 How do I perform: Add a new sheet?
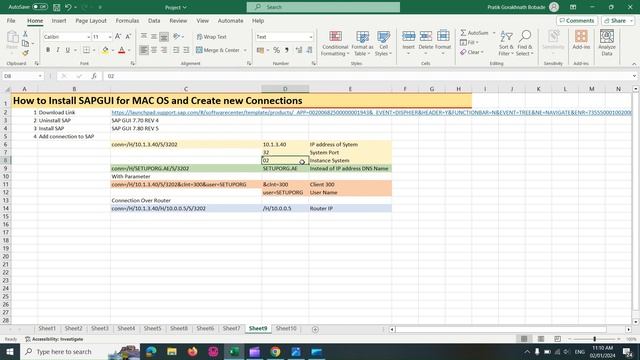point(315,329)
